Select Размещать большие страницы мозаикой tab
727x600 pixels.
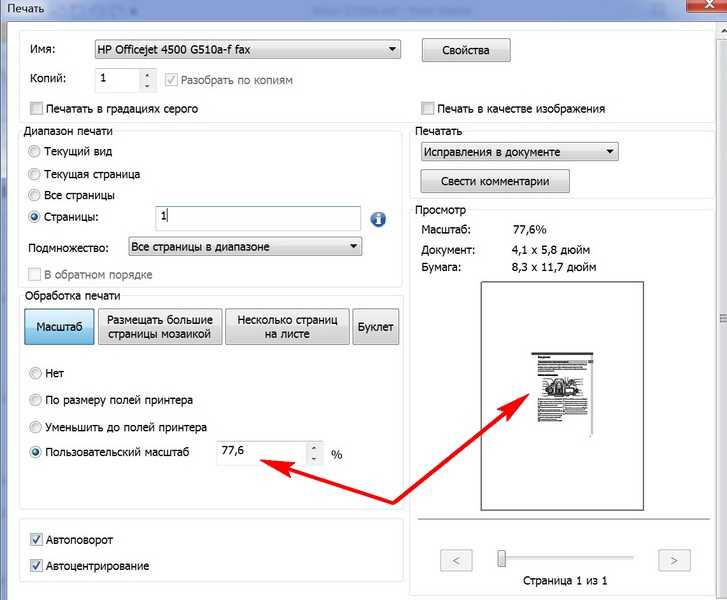pos(160,326)
